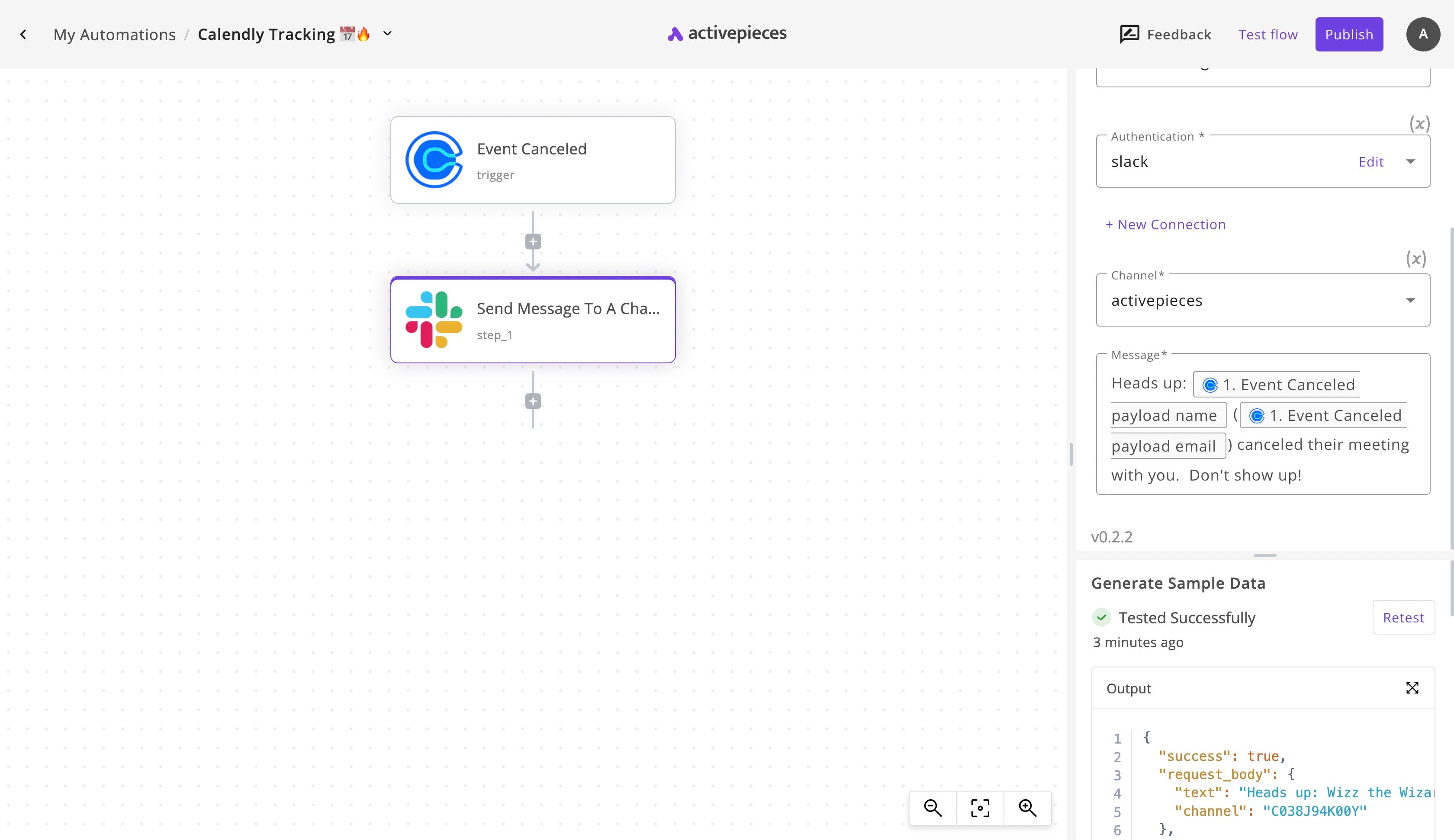
Task: Click the "3 minutes ago" timestamp
Action: coord(1138,642)
